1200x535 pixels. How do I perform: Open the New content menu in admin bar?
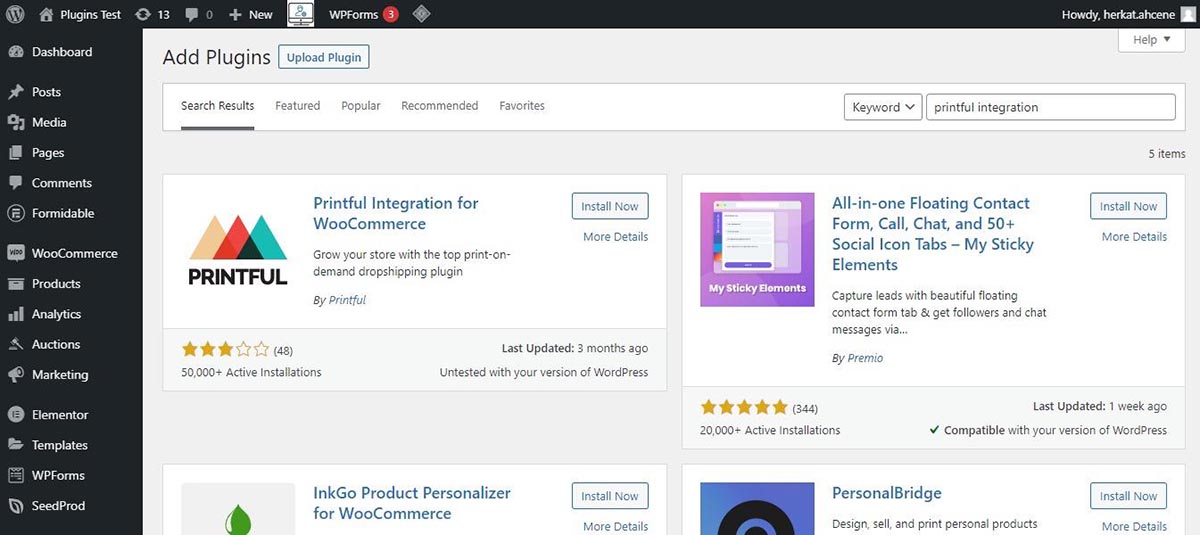coord(250,14)
